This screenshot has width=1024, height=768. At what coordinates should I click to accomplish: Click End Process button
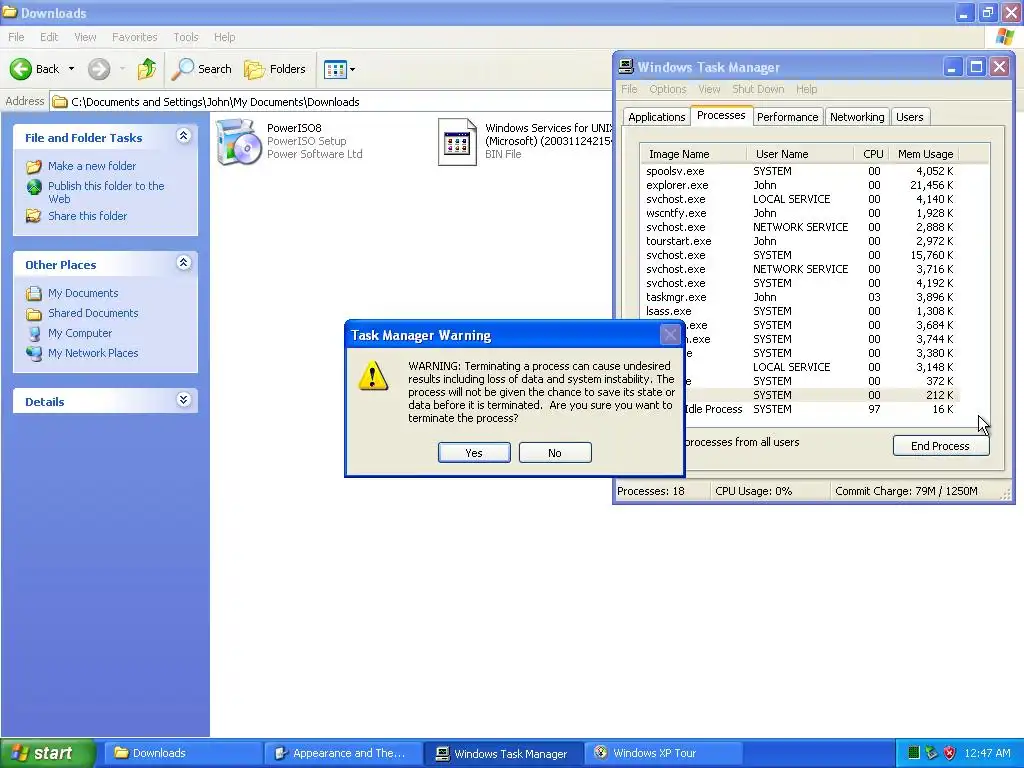pyautogui.click(x=940, y=446)
